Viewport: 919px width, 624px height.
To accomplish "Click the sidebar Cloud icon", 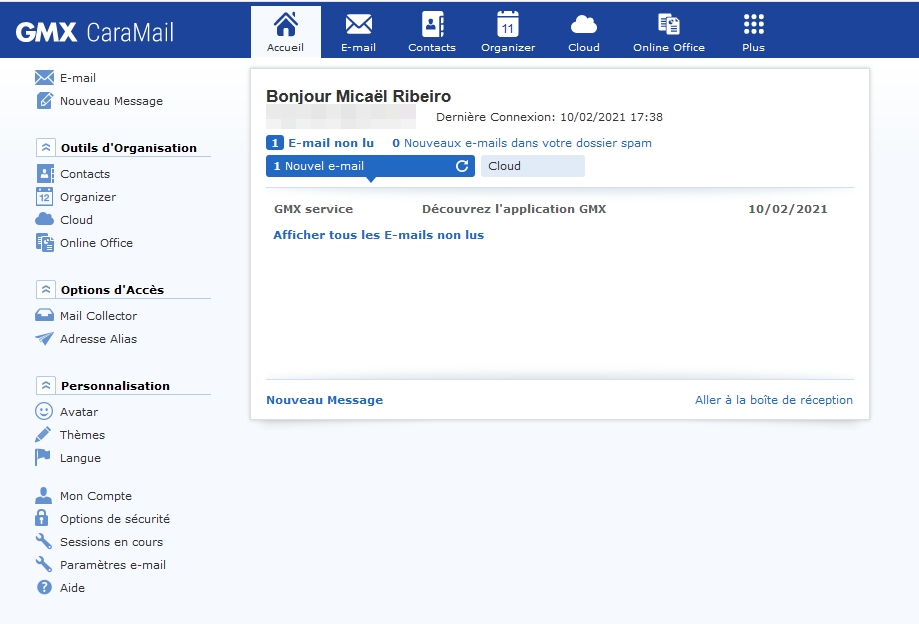I will tap(45, 219).
